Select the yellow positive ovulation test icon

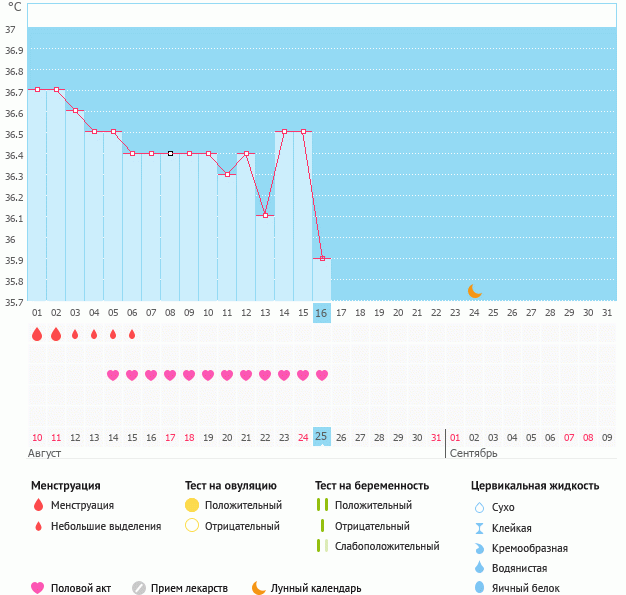(192, 505)
